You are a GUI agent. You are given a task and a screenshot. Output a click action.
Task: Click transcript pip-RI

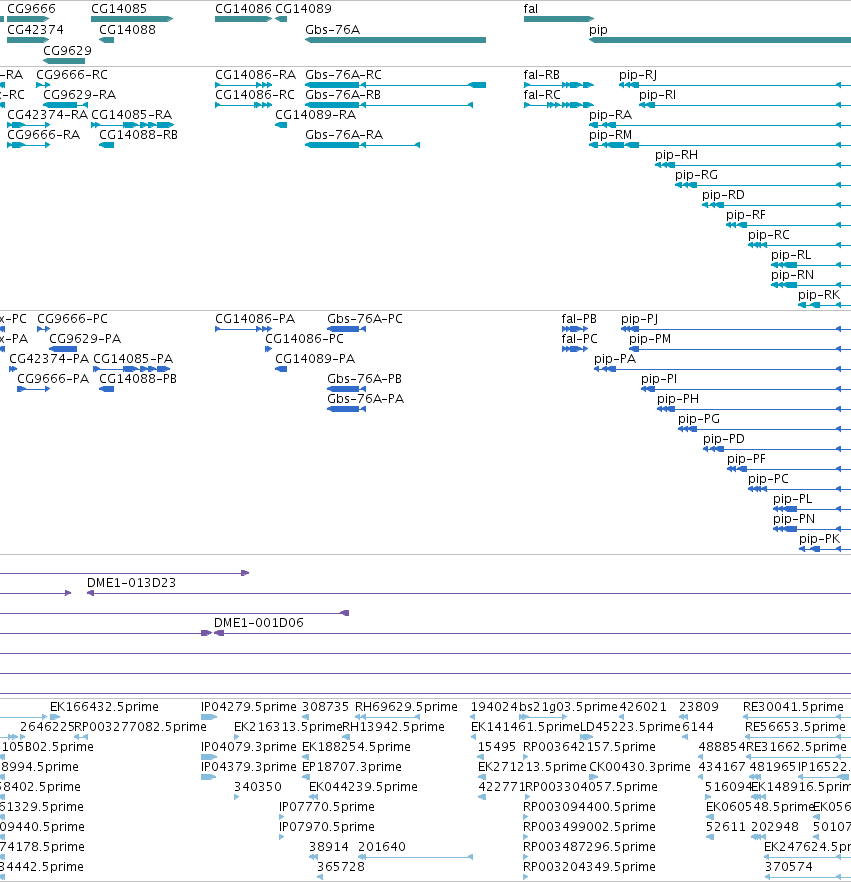[657, 94]
